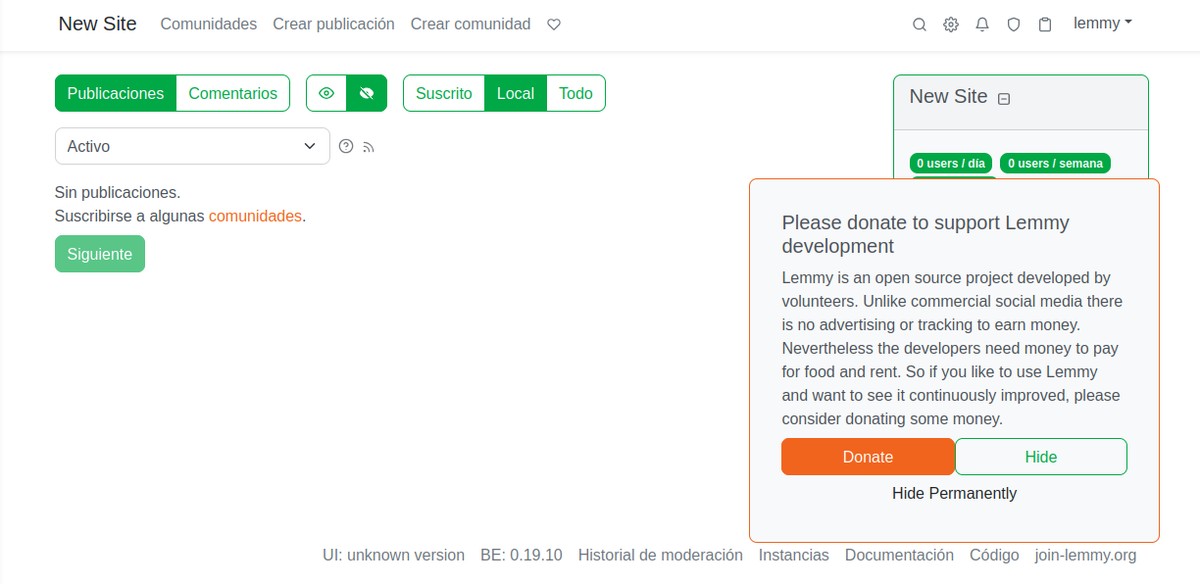This screenshot has height=584, width=1200.
Task: Click the heart donate icon in navbar
Action: point(554,25)
